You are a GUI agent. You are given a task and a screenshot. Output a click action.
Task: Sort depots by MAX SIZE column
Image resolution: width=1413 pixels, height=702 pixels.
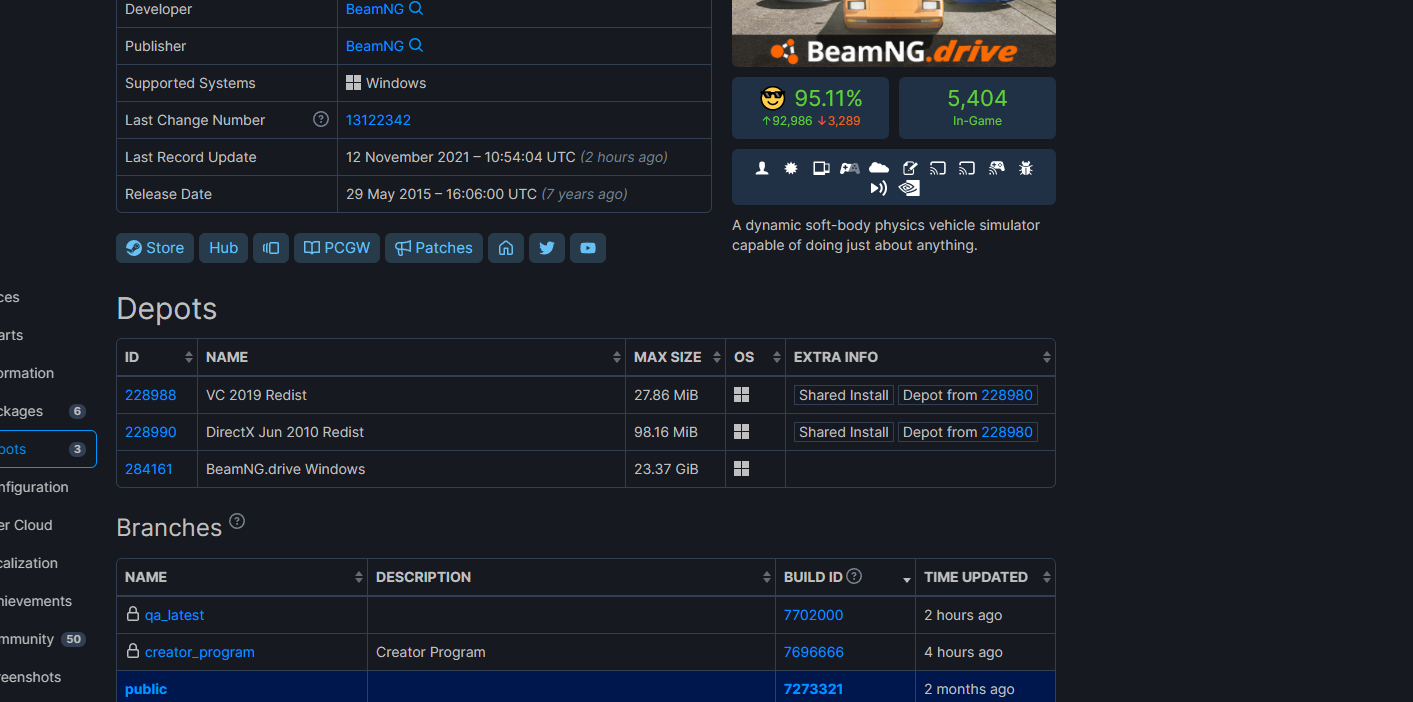tap(676, 357)
